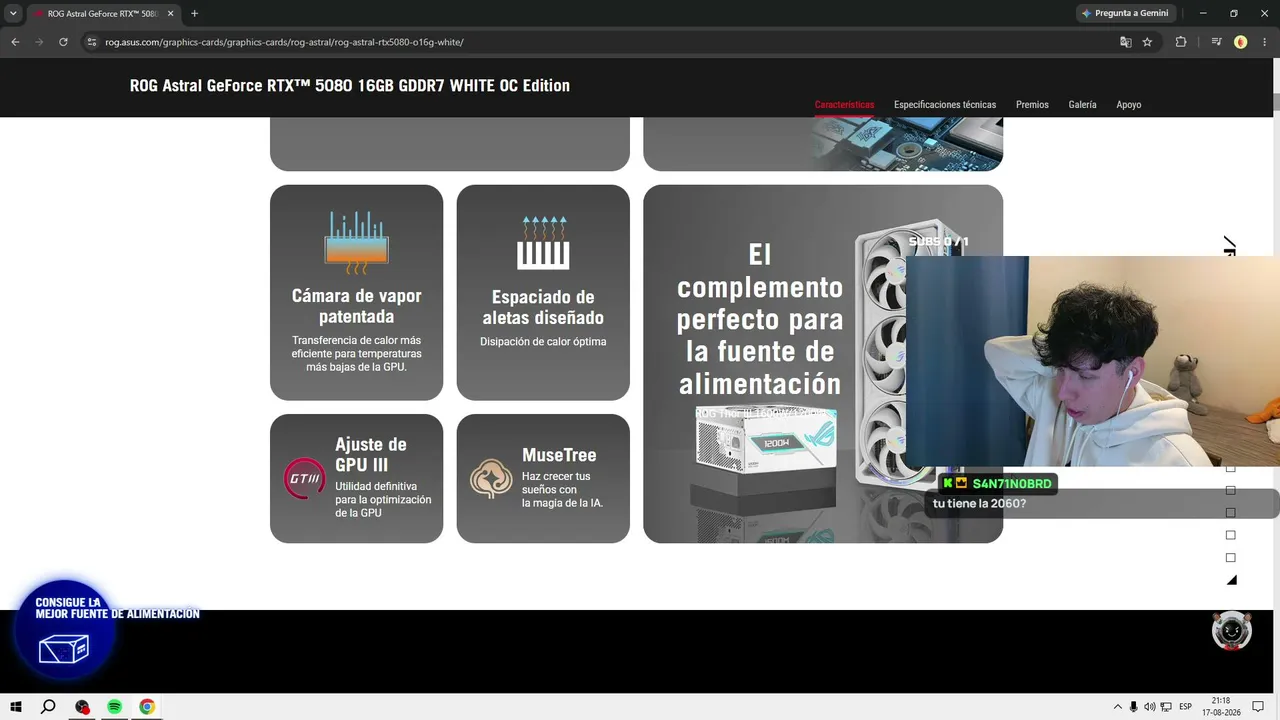1280x720 pixels.
Task: Click the Ajuste de GPU III heading
Action: click(x=371, y=454)
